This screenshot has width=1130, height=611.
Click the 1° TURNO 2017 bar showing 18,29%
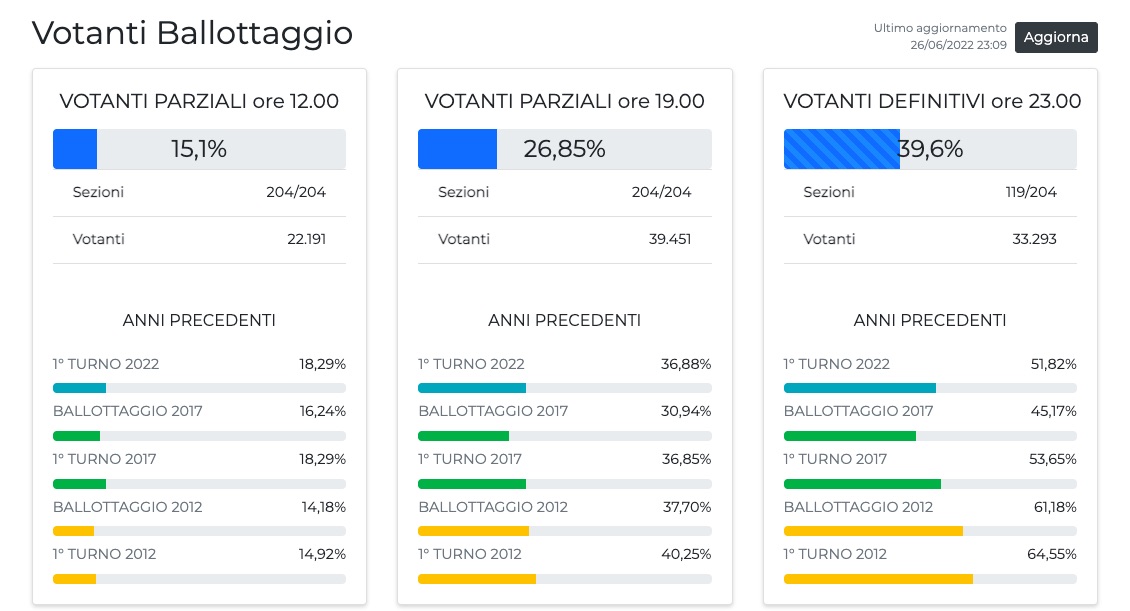point(199,483)
